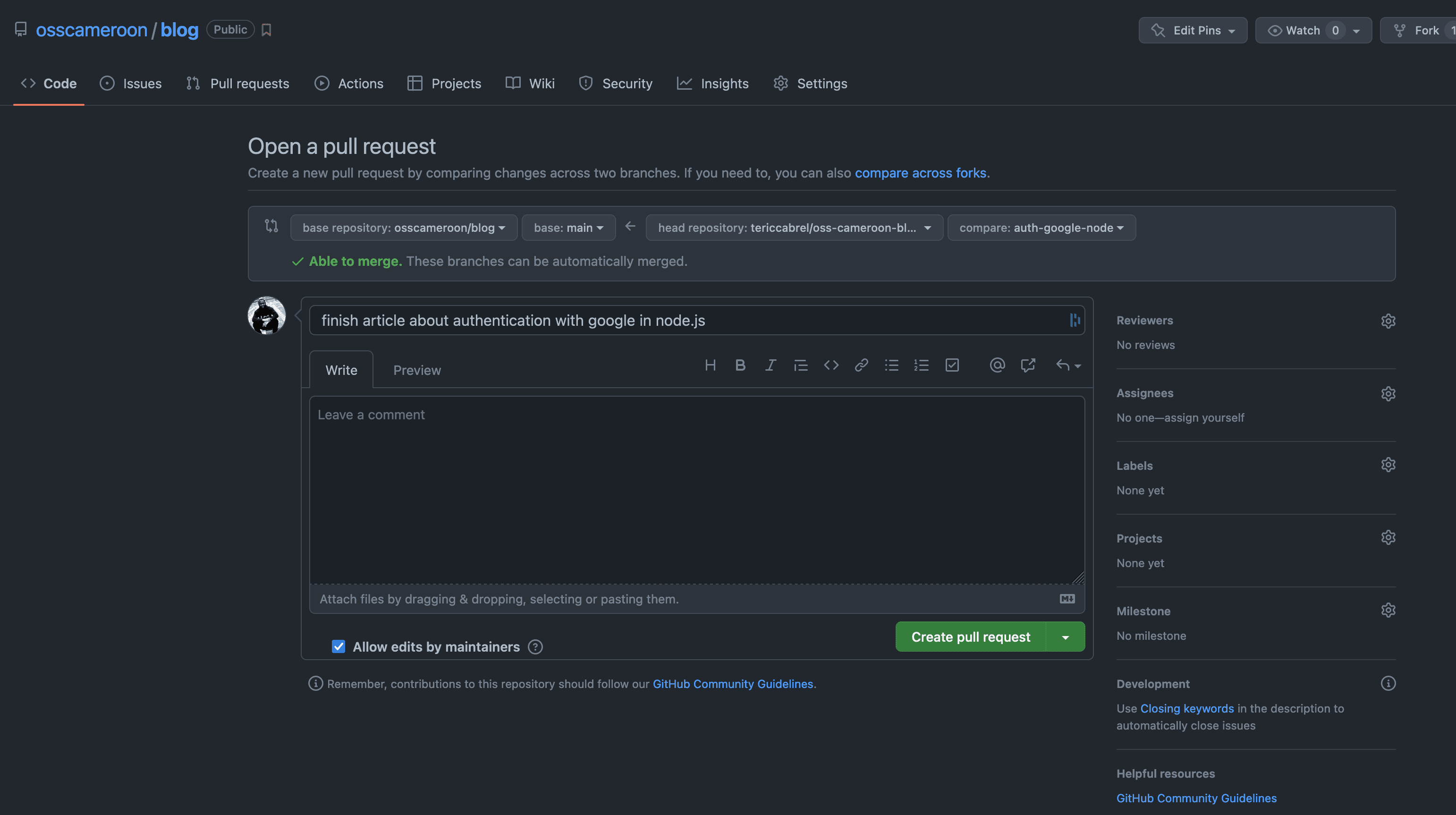The image size is (1456, 815).
Task: Open the Code tab
Action: (49, 84)
